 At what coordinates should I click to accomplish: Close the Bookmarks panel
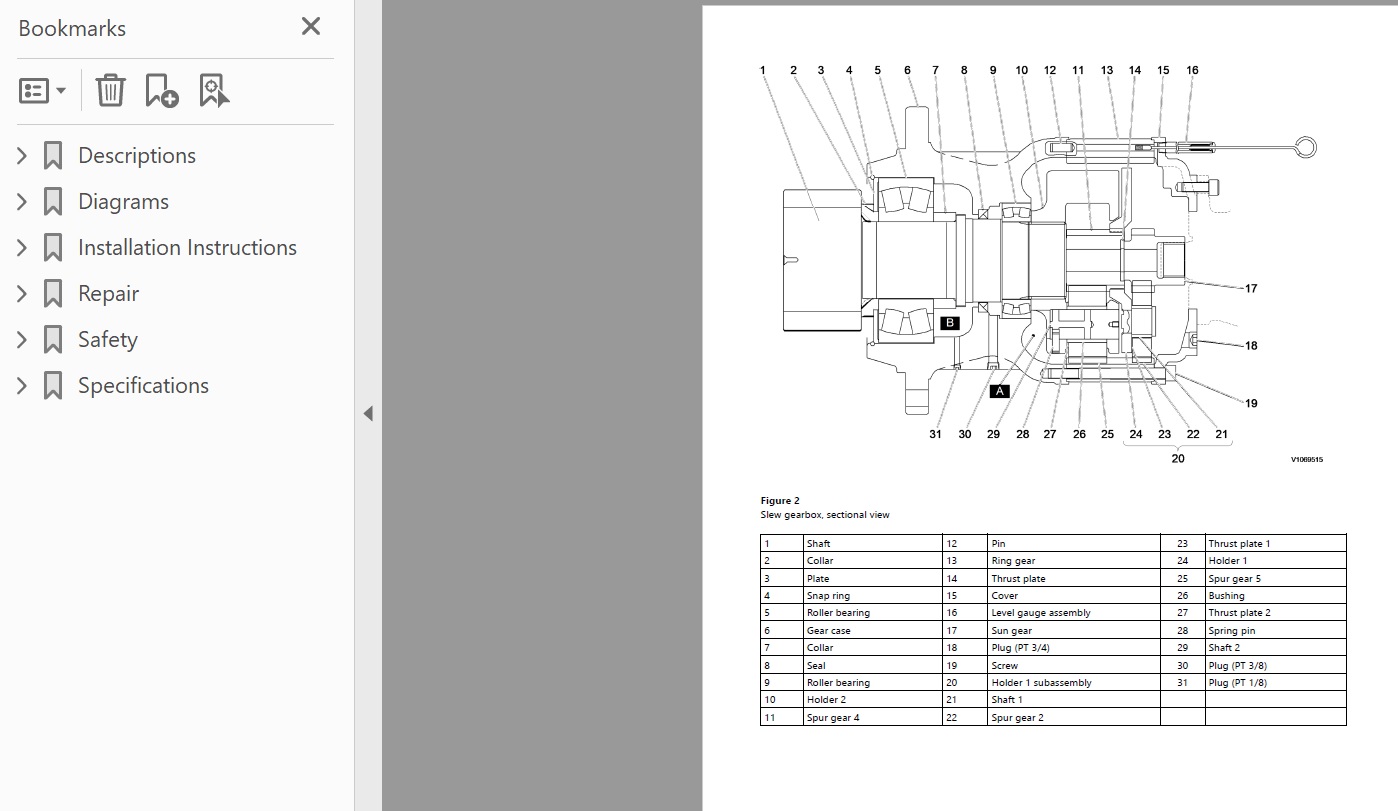(x=311, y=27)
